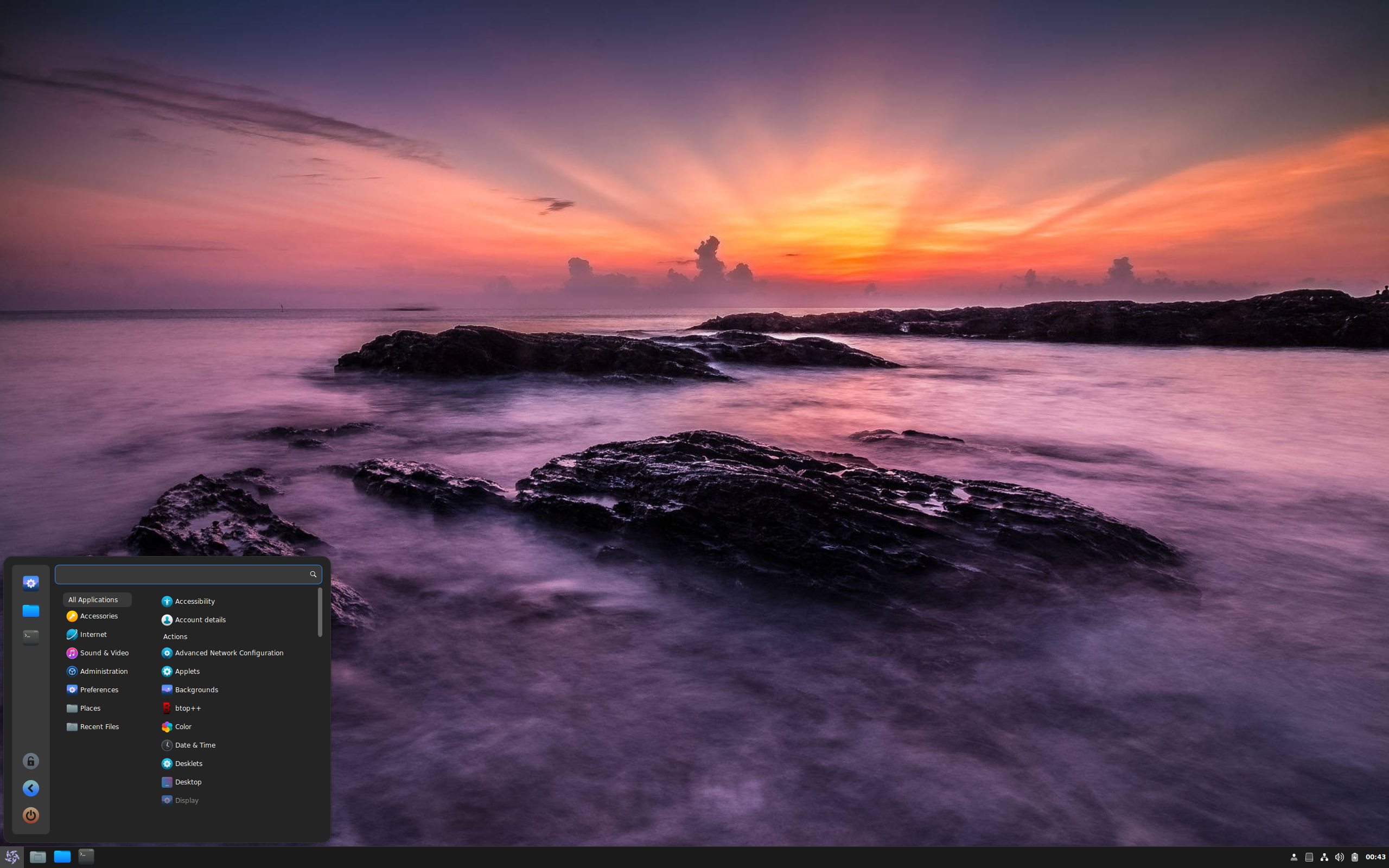Launch Terminal from menu sidebar
This screenshot has height=868, width=1389.
(30, 637)
